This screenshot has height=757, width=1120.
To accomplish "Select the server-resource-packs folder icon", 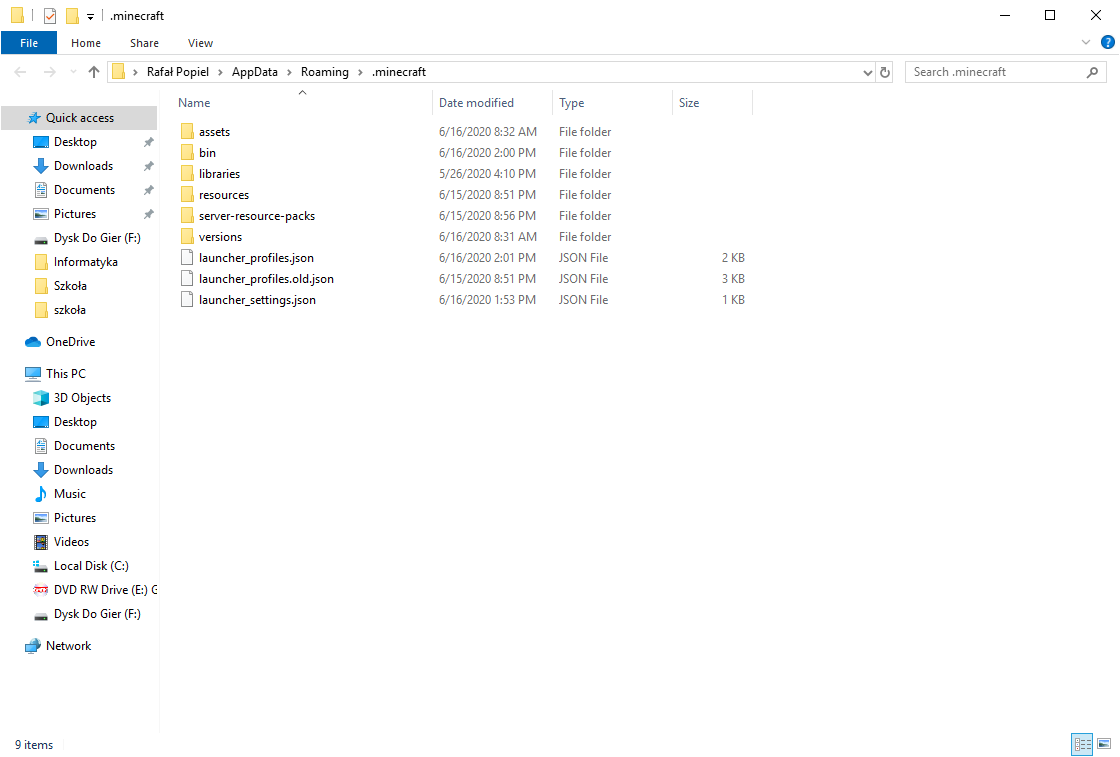I will click(x=187, y=216).
